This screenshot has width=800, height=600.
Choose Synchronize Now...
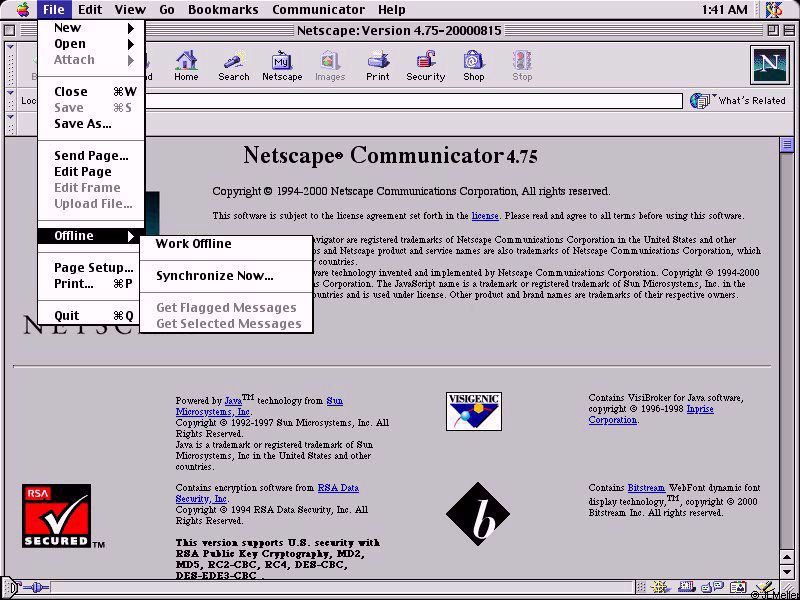tap(226, 276)
